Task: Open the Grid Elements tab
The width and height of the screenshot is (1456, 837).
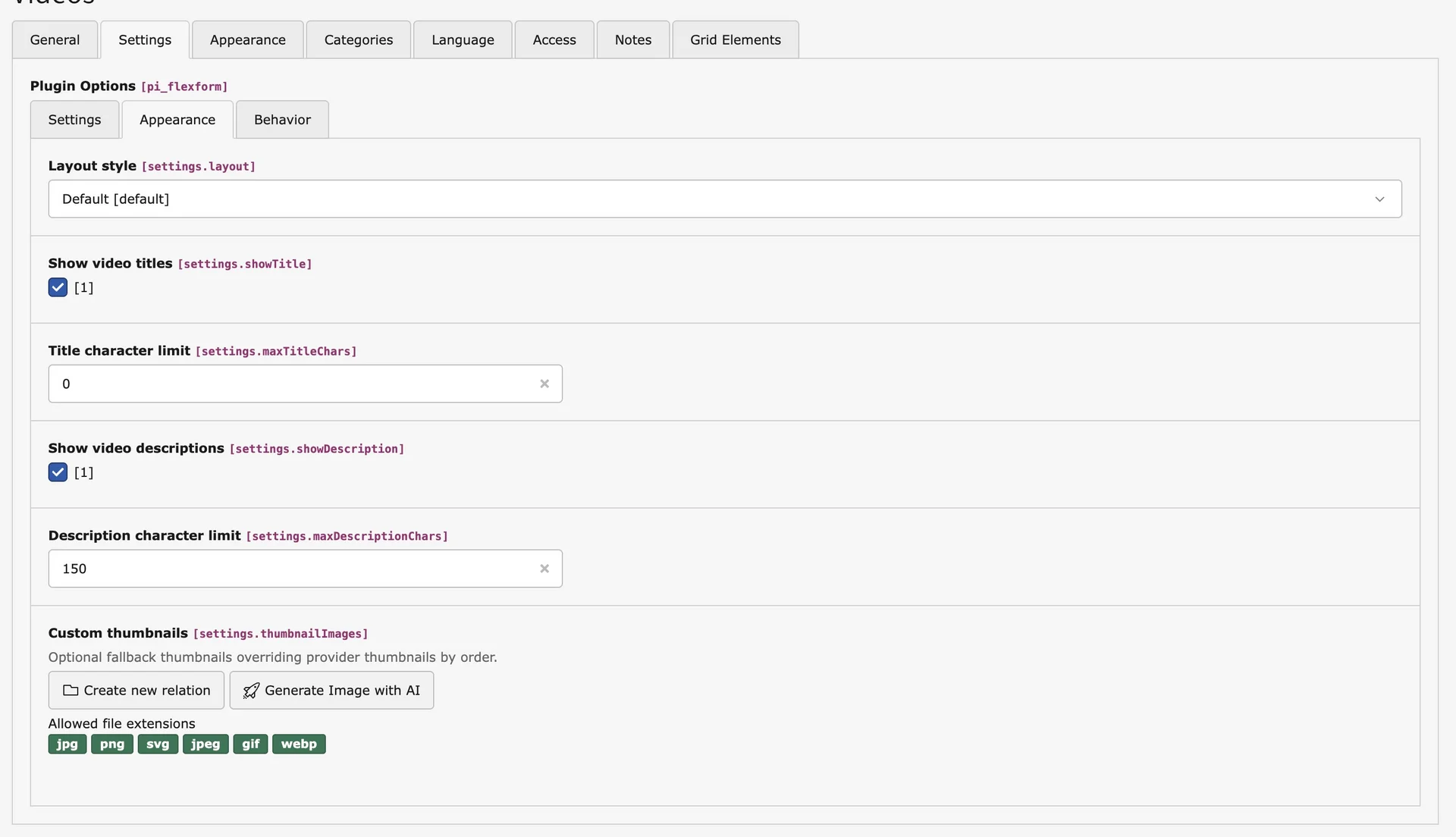Action: click(x=734, y=39)
